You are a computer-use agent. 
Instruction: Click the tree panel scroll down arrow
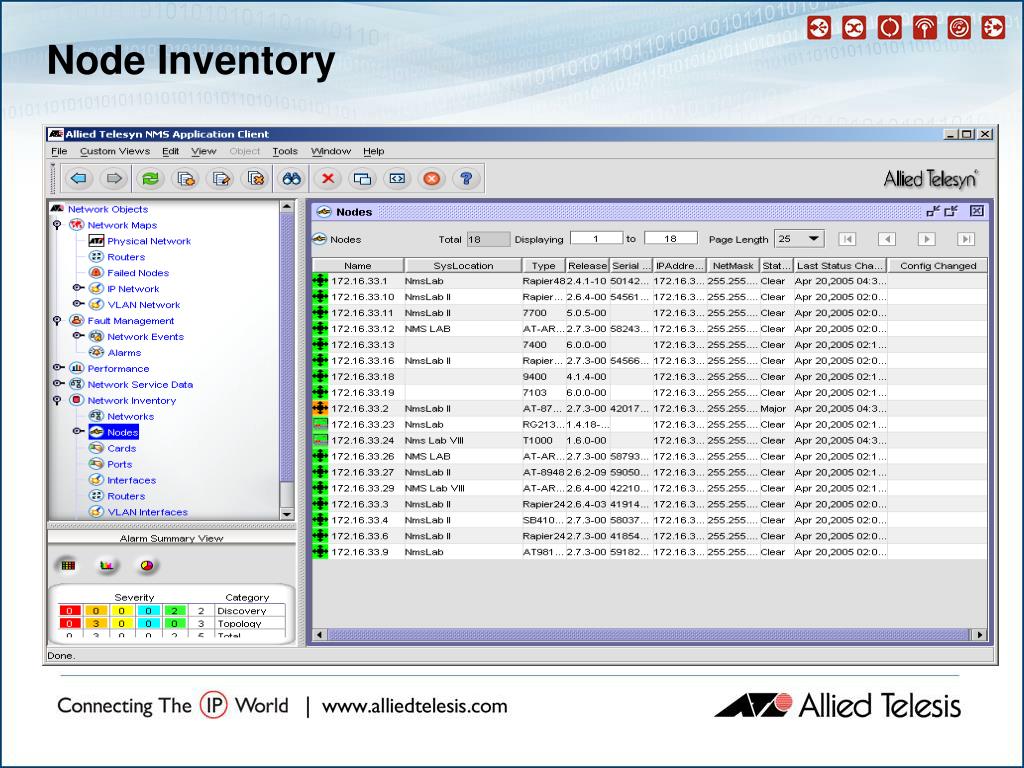287,514
